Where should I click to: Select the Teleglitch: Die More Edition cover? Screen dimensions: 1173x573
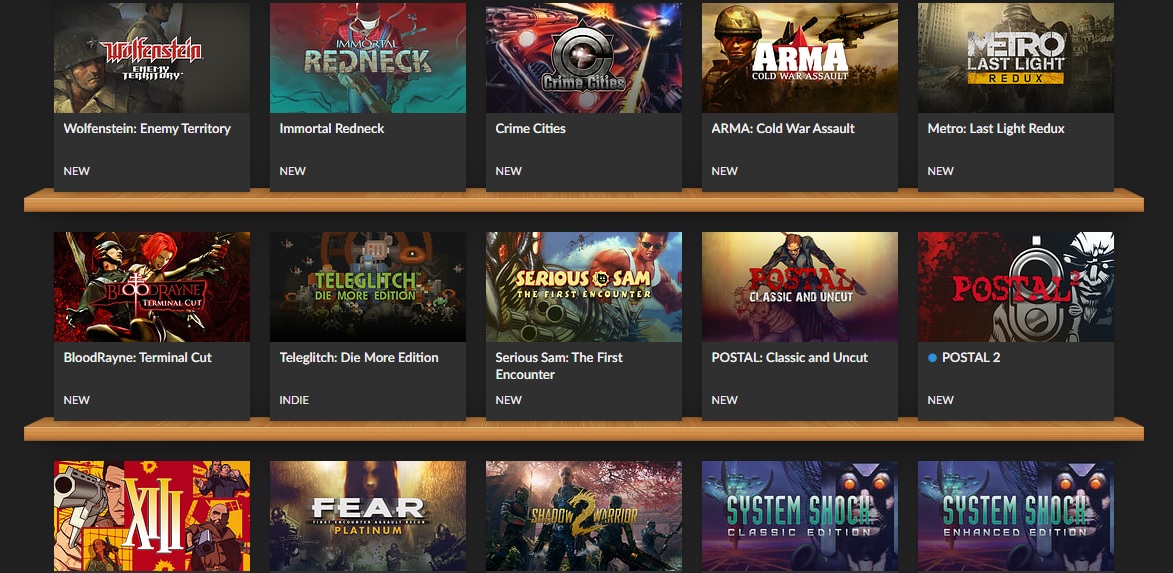(368, 286)
